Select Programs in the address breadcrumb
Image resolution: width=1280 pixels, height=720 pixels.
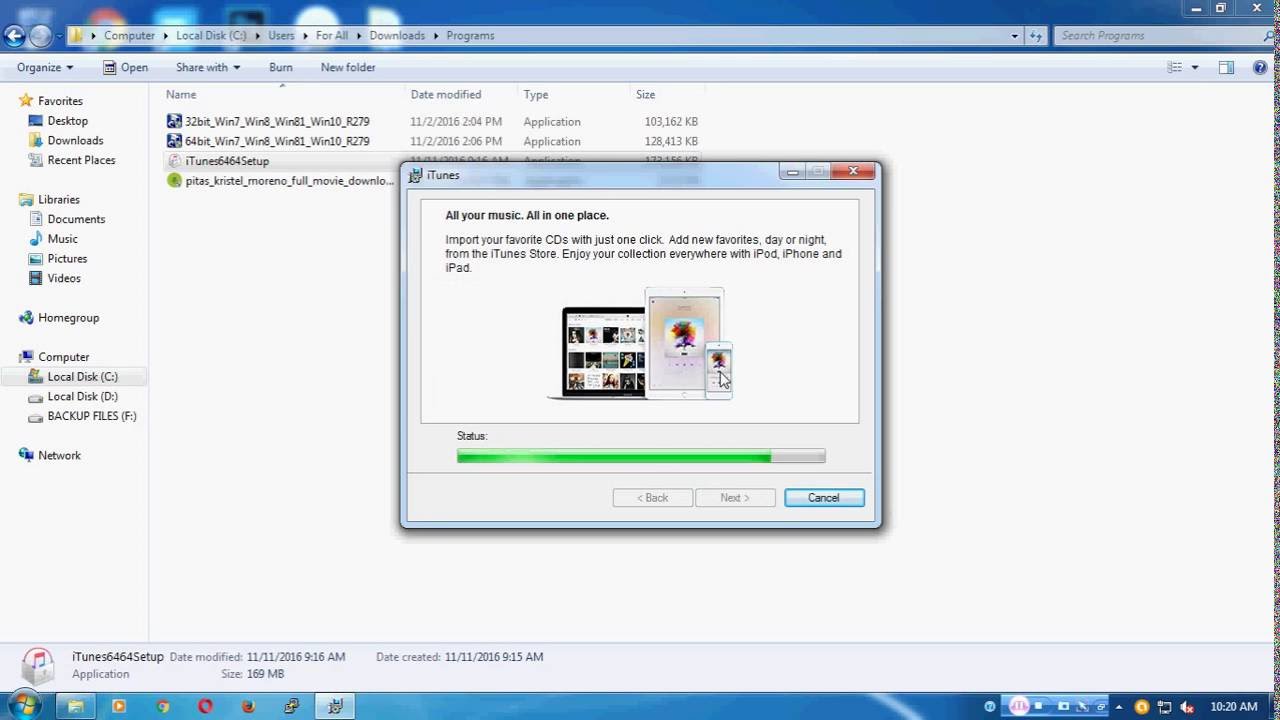point(470,36)
